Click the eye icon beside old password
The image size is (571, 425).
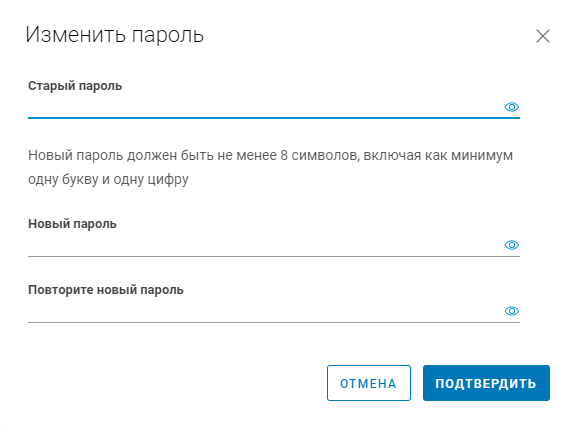(x=512, y=107)
